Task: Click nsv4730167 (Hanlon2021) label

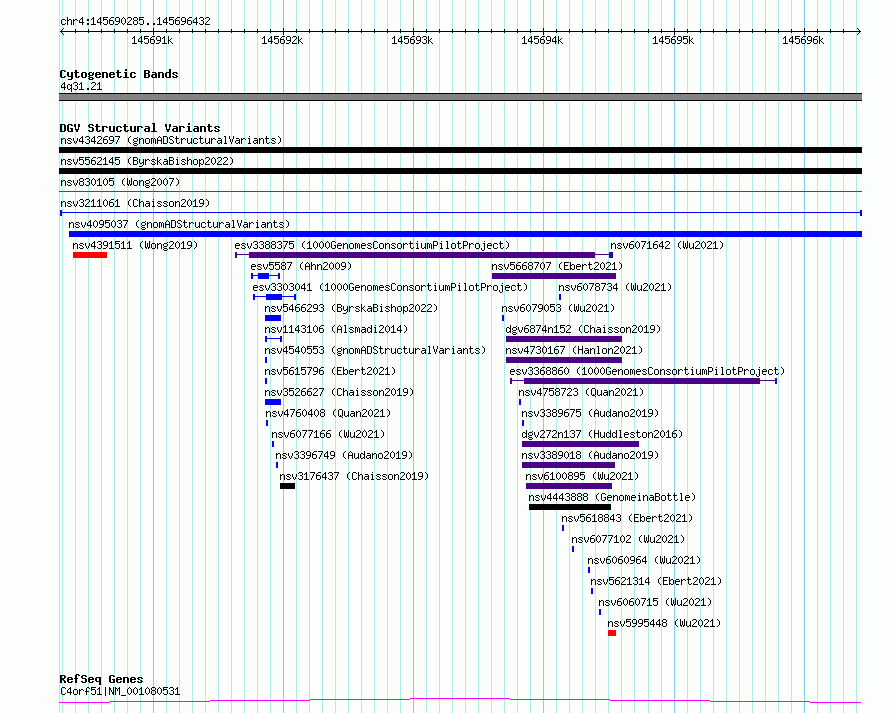Action: [574, 350]
